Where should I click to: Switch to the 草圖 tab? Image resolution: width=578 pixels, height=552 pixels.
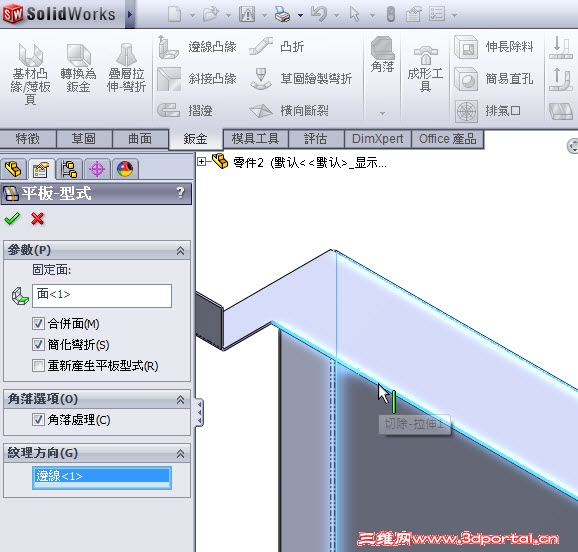tap(84, 139)
